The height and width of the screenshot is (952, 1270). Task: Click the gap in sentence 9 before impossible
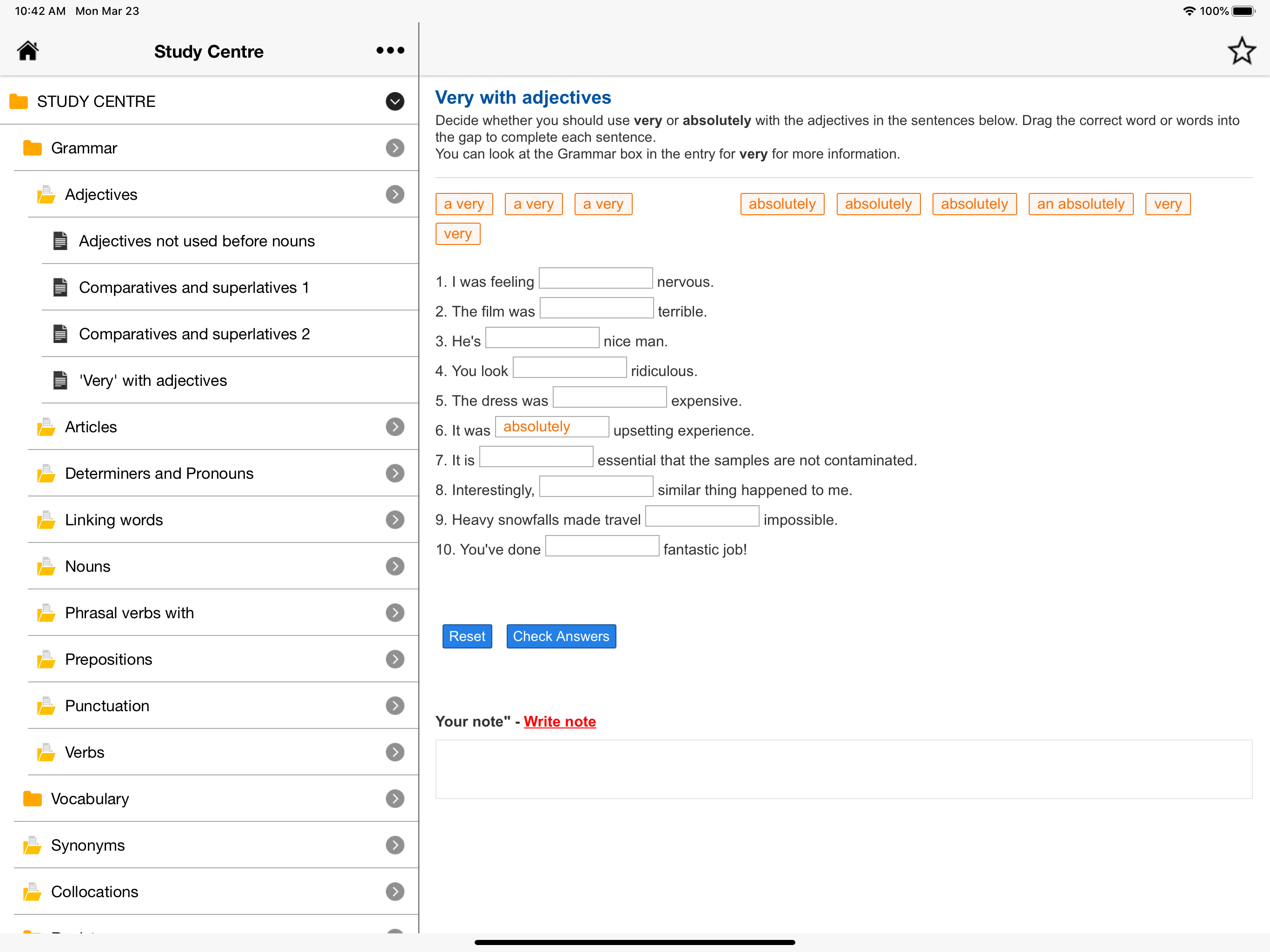click(702, 516)
